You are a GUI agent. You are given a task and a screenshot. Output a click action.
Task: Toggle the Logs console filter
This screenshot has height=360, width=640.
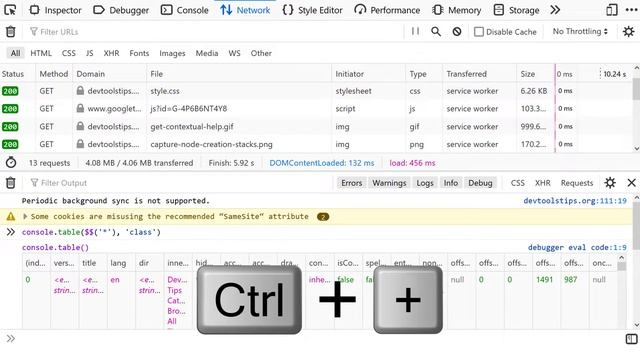[424, 183]
